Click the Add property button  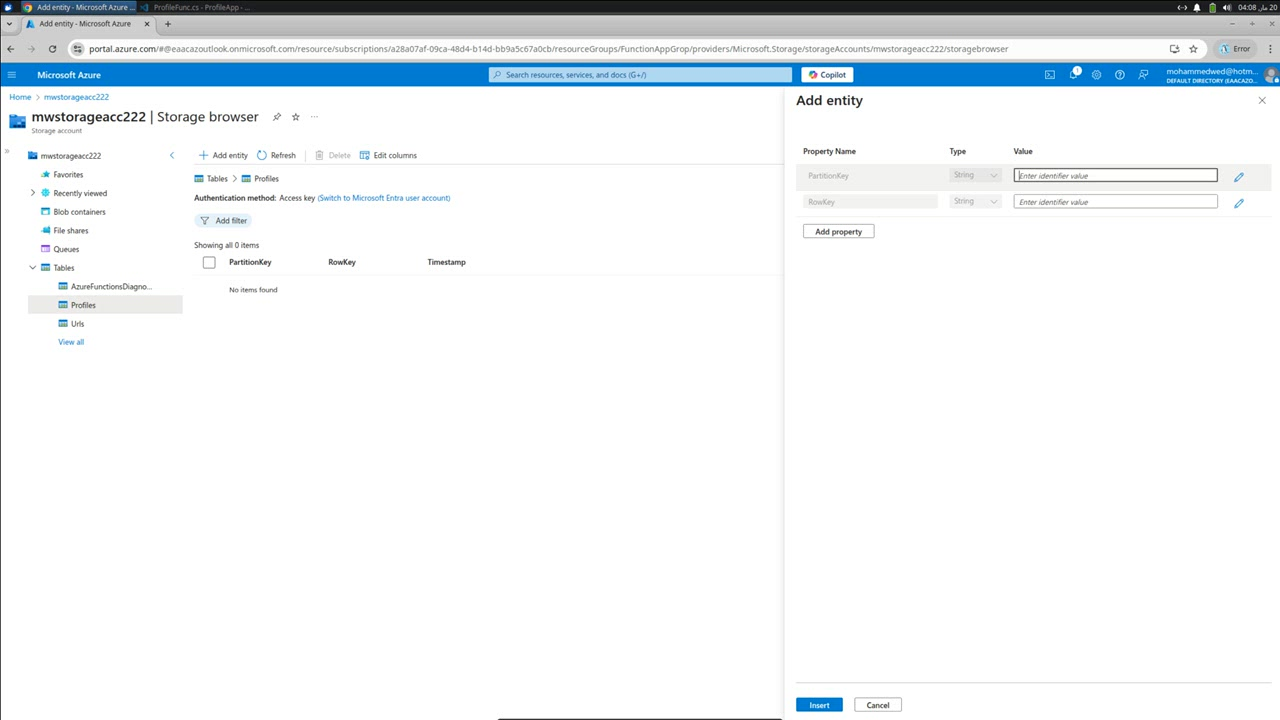838,231
